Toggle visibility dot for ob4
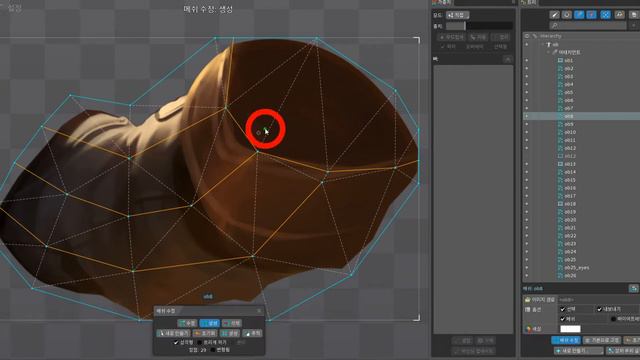 click(x=527, y=84)
